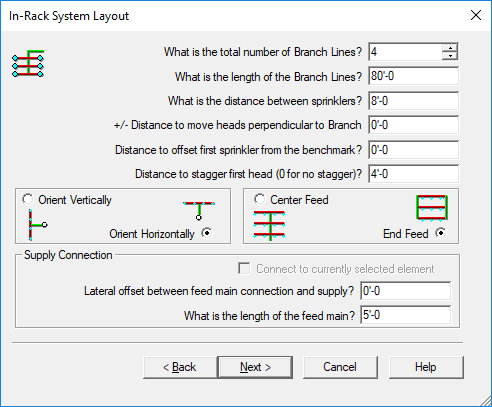Viewport: 492px width, 407px height.
Task: Click the end feed diagram icon
Action: coord(432,208)
